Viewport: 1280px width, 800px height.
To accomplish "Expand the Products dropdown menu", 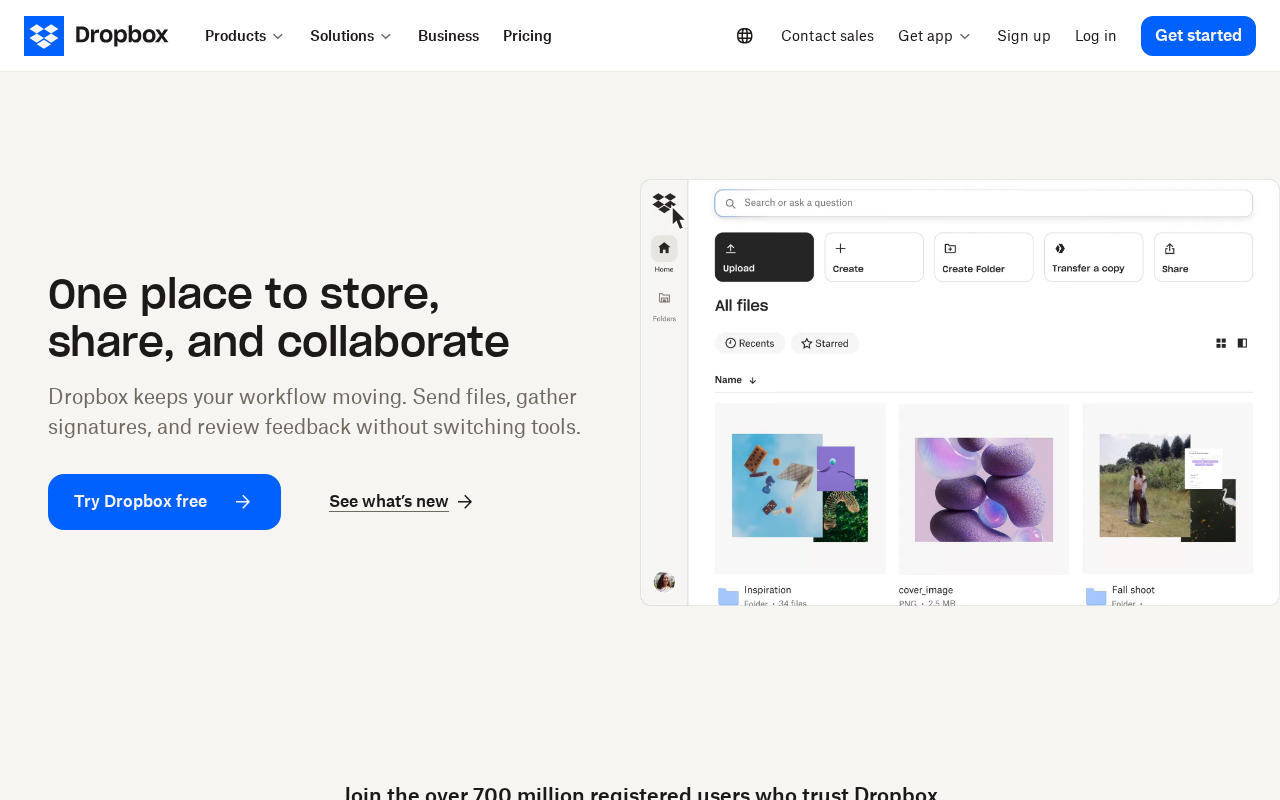I will [x=244, y=36].
